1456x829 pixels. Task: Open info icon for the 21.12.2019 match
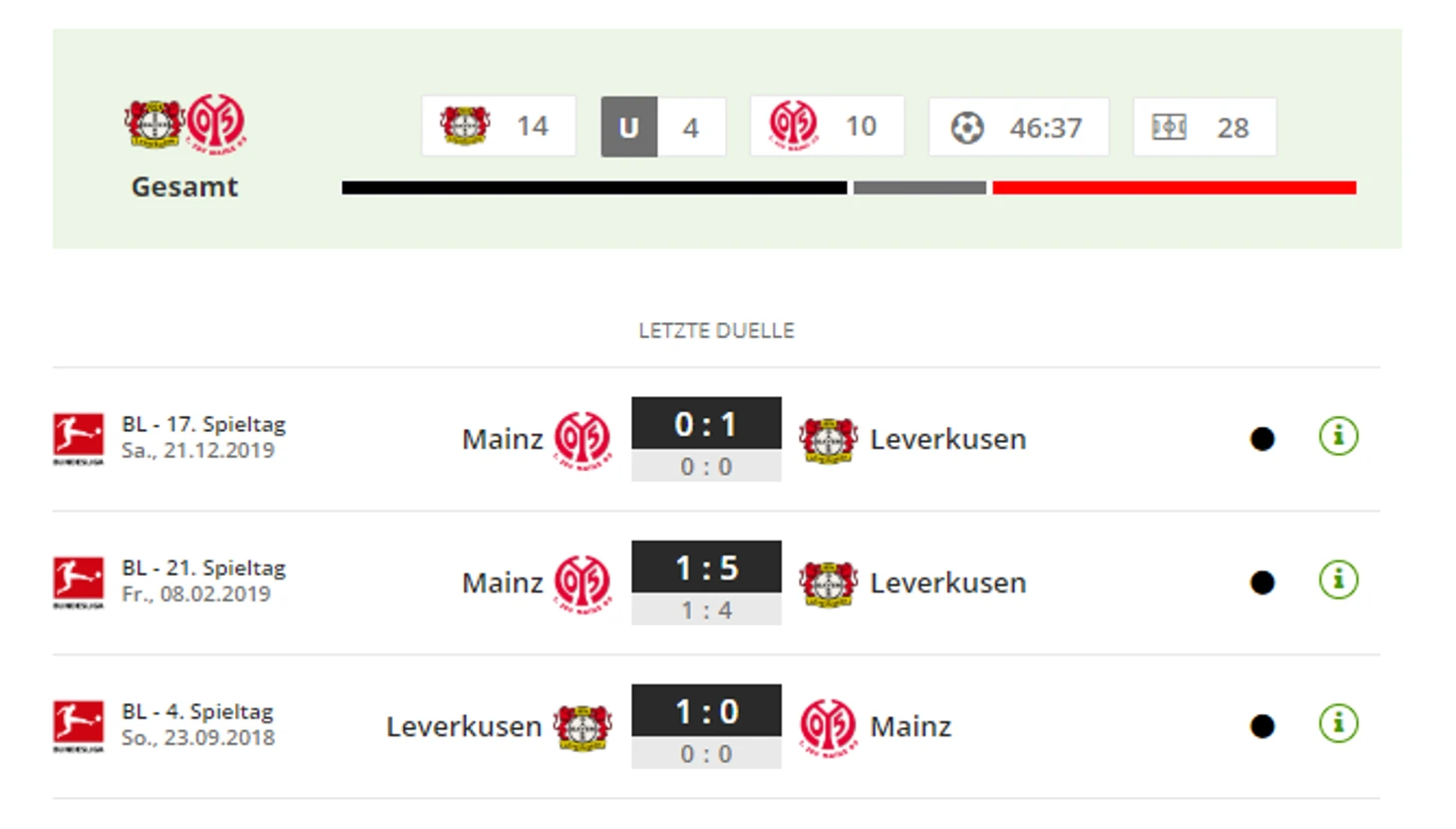click(x=1338, y=436)
